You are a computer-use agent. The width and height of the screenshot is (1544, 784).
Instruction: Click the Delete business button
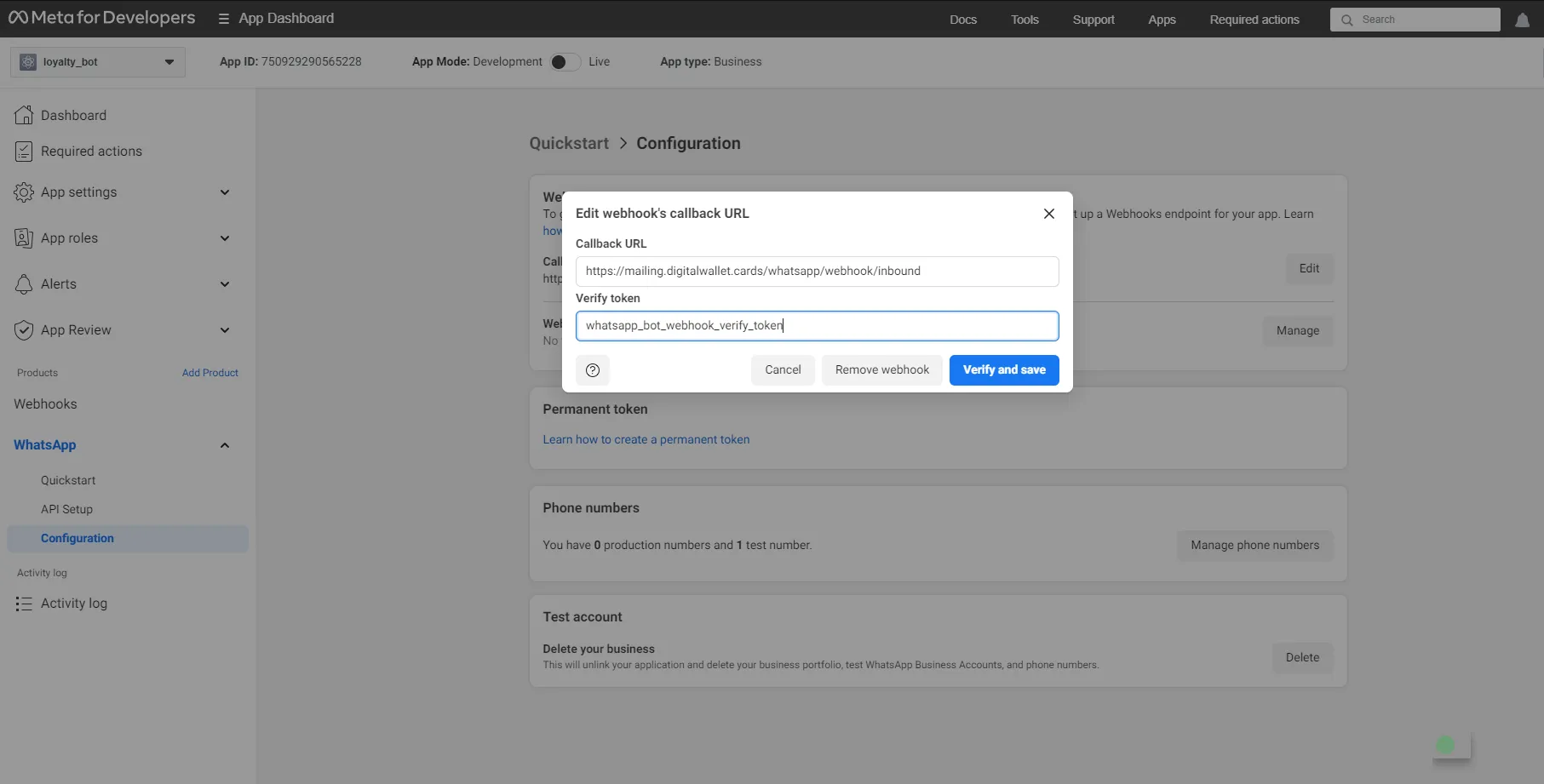tap(1302, 658)
